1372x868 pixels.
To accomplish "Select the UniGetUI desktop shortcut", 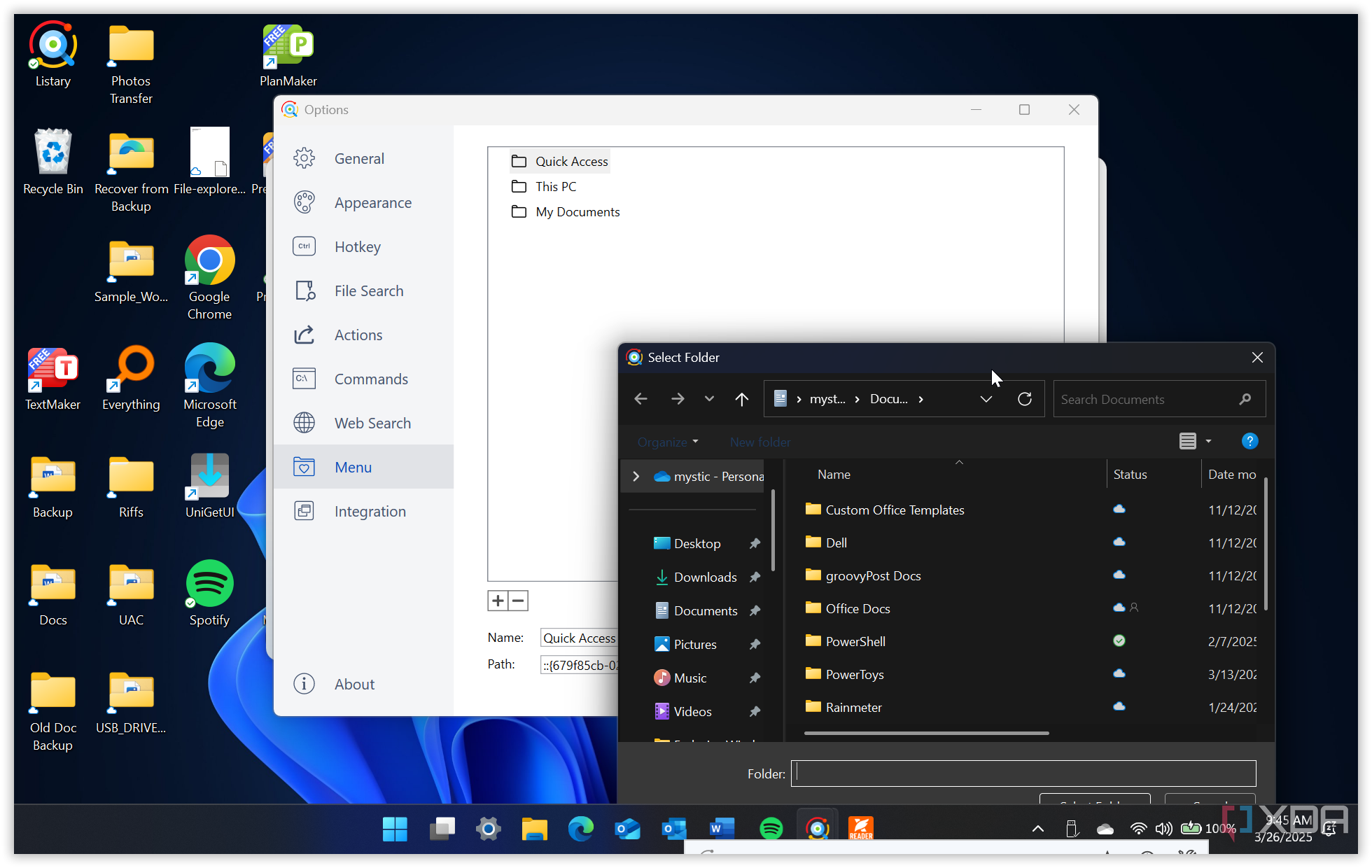I will pyautogui.click(x=209, y=486).
